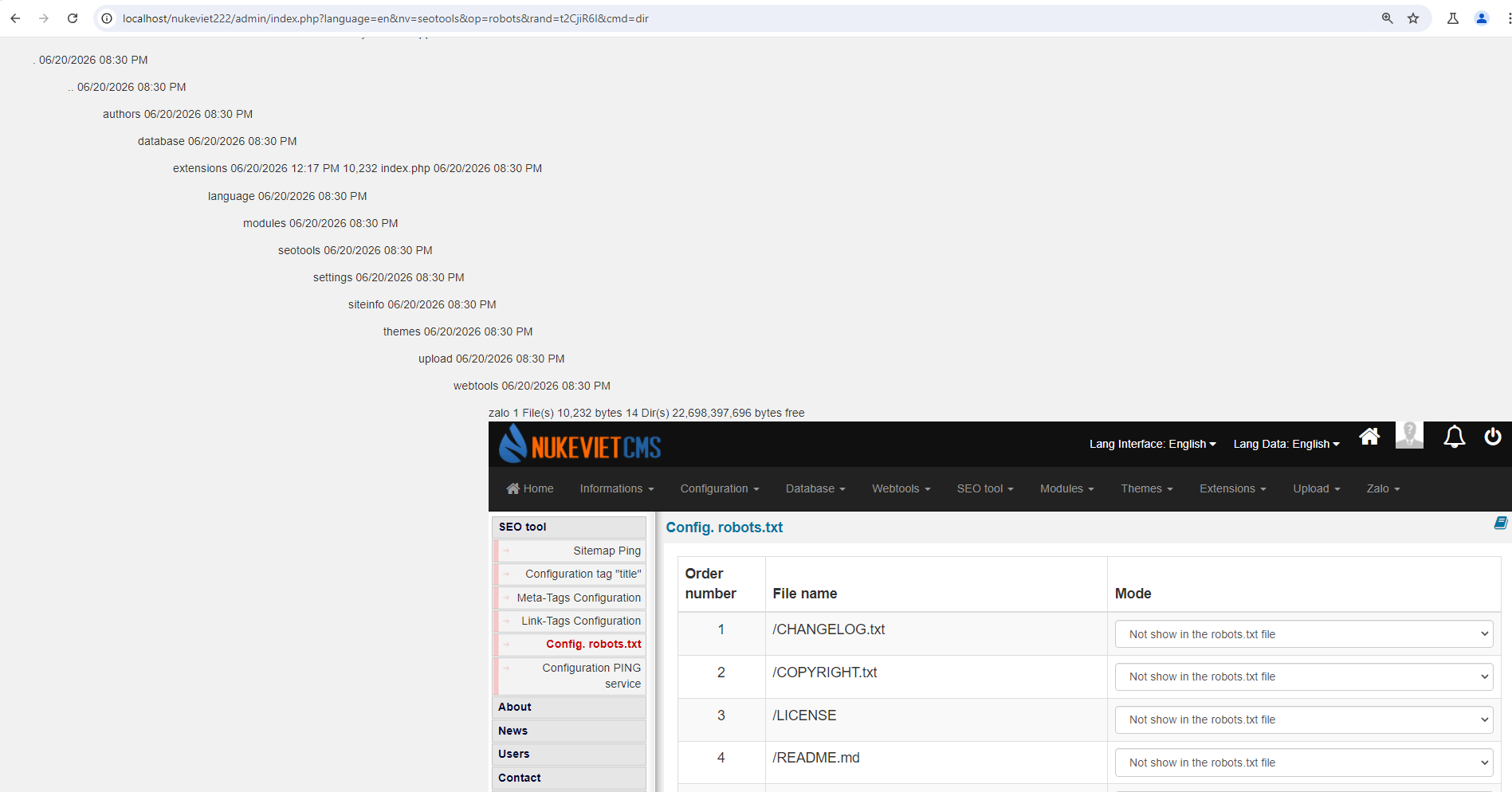The height and width of the screenshot is (792, 1512).
Task: Open the Sitemap Ping sidebar link
Action: (x=607, y=551)
